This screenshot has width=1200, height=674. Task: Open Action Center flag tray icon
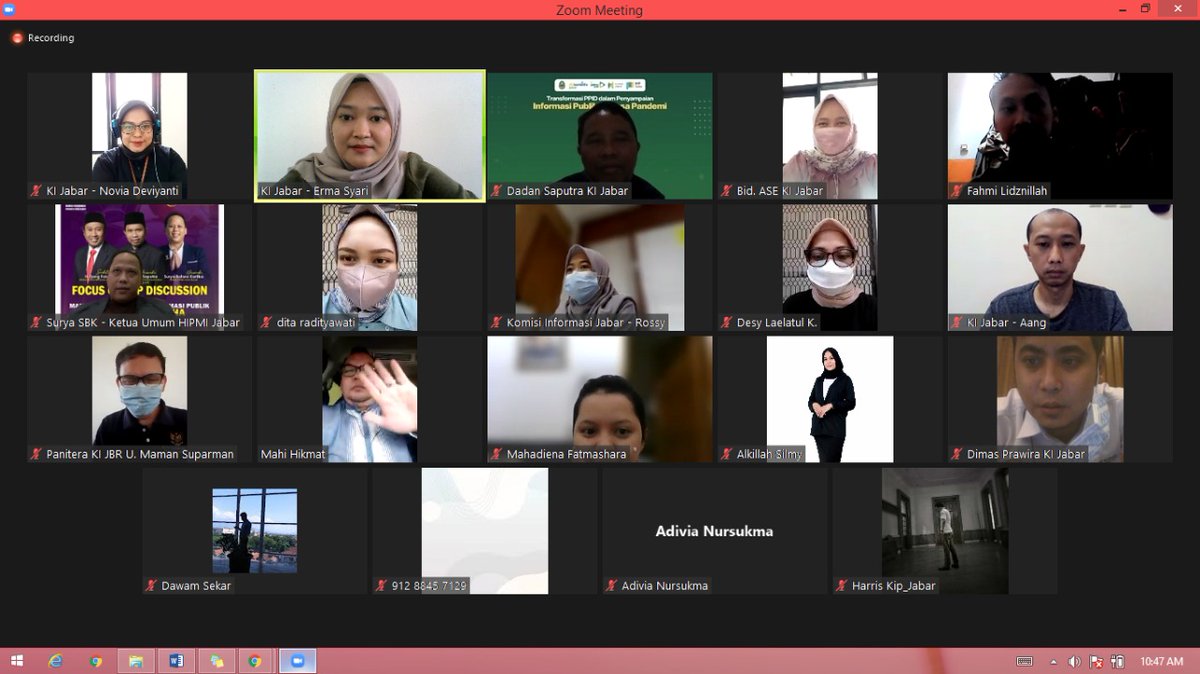[1097, 661]
